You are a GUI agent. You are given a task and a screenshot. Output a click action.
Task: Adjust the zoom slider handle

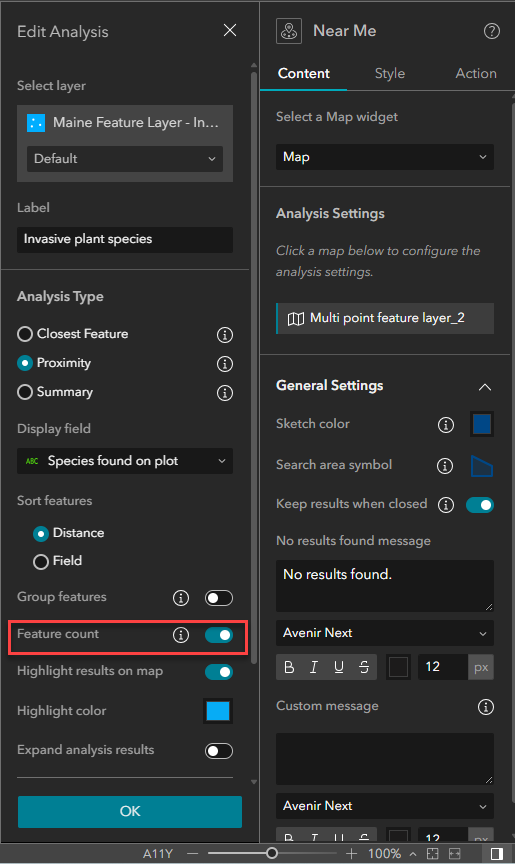(x=272, y=854)
